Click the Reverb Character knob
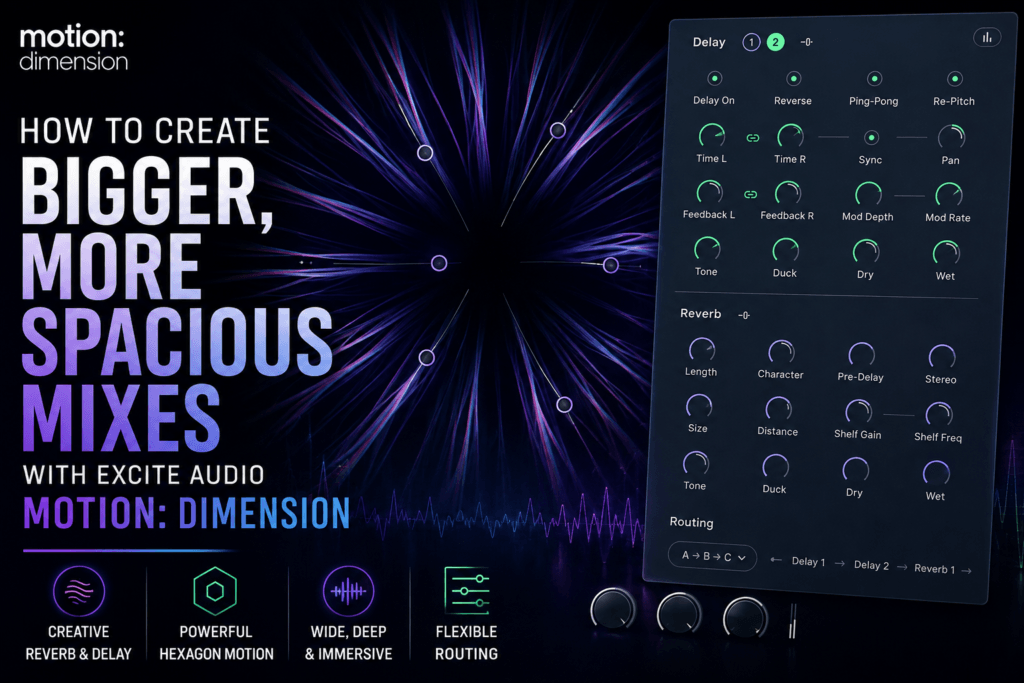 [x=781, y=353]
